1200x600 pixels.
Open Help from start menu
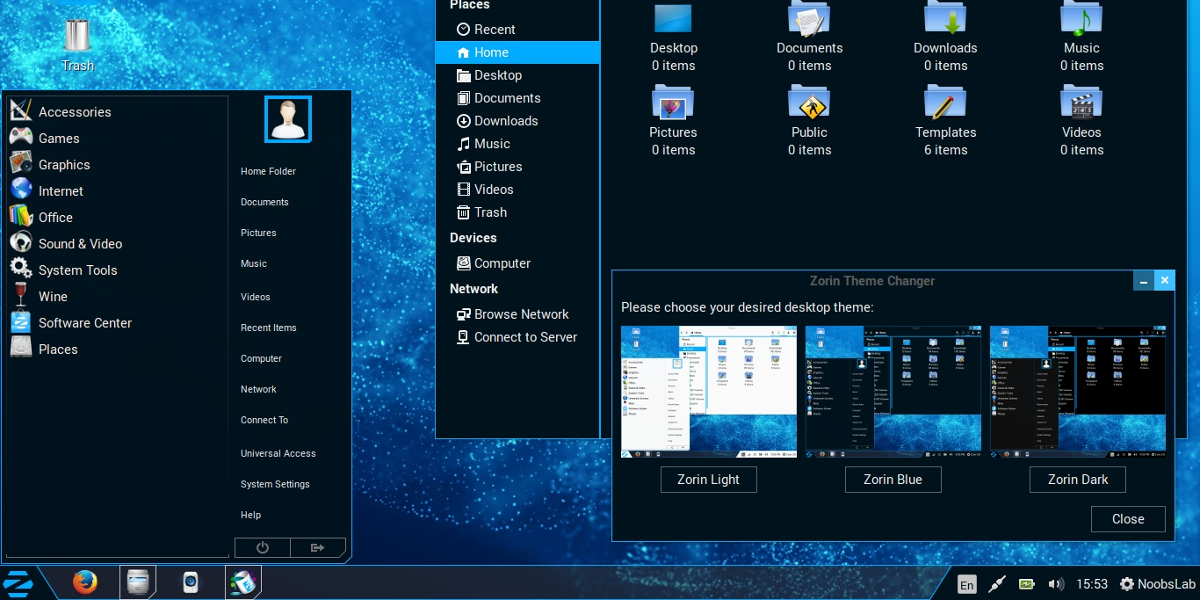[250, 516]
